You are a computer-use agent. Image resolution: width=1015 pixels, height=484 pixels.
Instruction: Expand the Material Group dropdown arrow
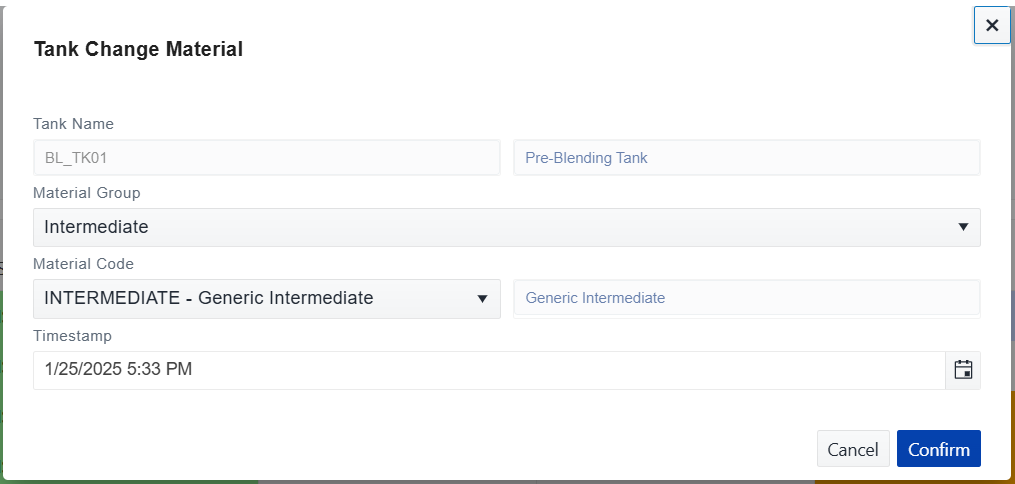963,227
